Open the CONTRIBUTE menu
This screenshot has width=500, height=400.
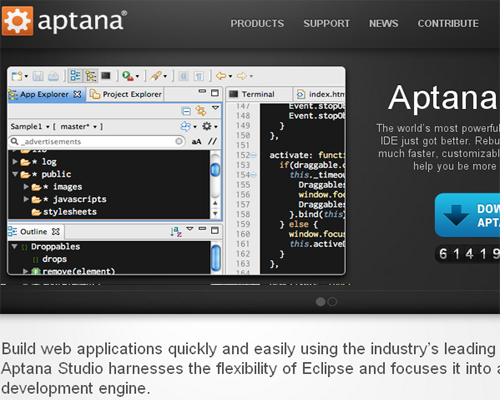(x=448, y=24)
